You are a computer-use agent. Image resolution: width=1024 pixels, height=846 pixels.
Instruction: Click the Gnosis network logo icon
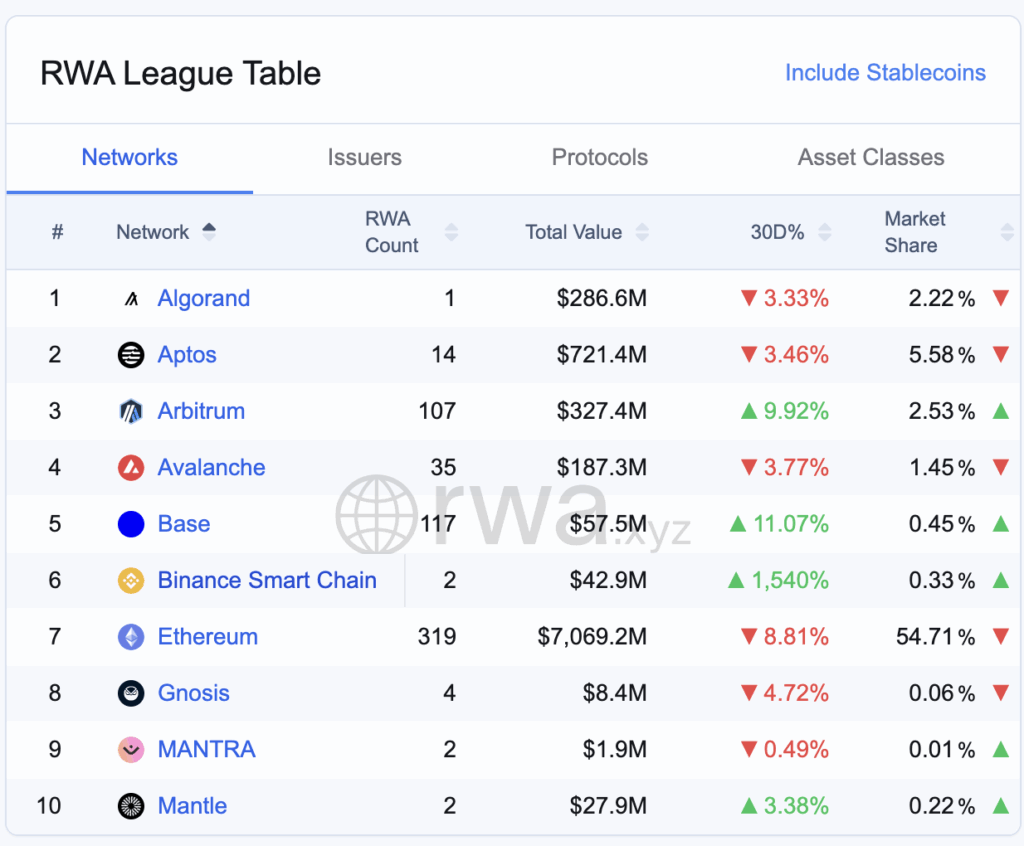point(131,693)
